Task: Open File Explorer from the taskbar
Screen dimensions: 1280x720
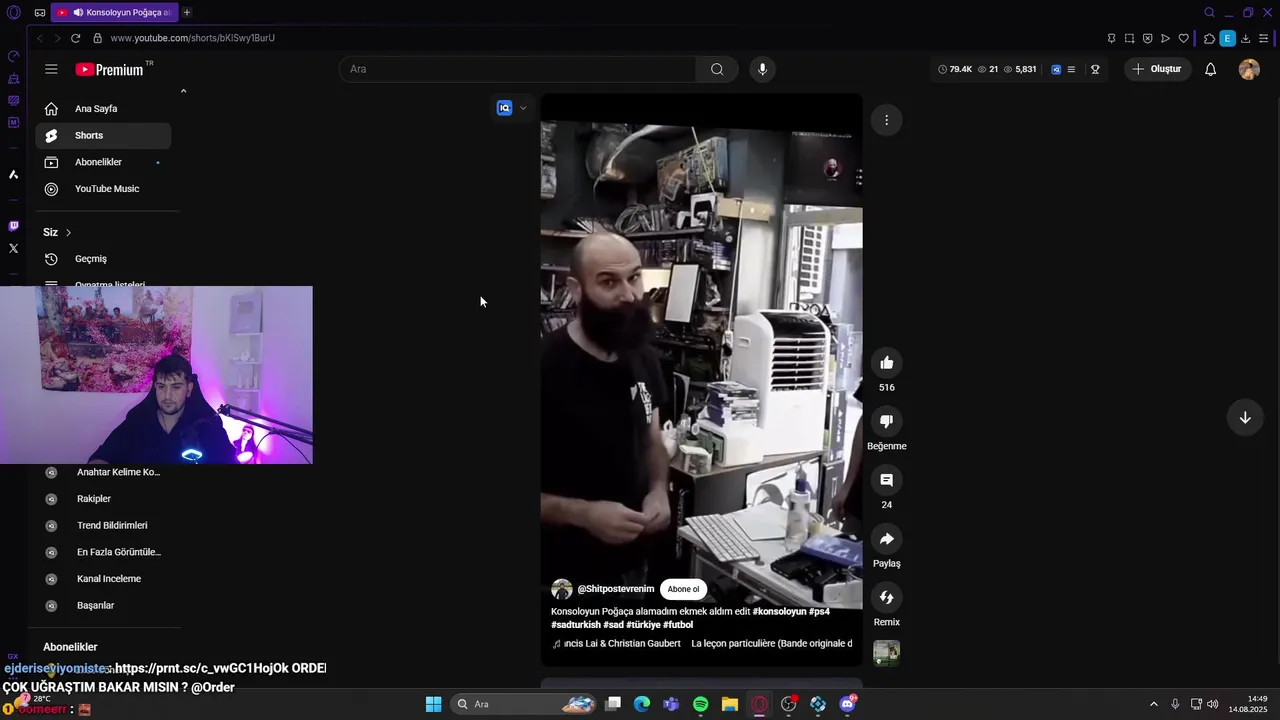Action: tap(730, 704)
